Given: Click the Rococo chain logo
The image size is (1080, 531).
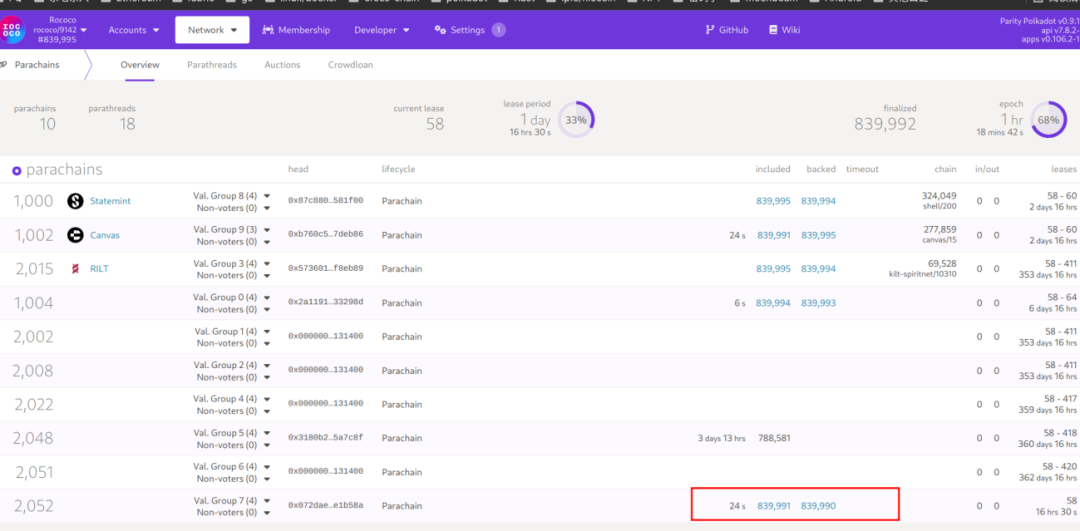Looking at the screenshot, I should 12,30.
